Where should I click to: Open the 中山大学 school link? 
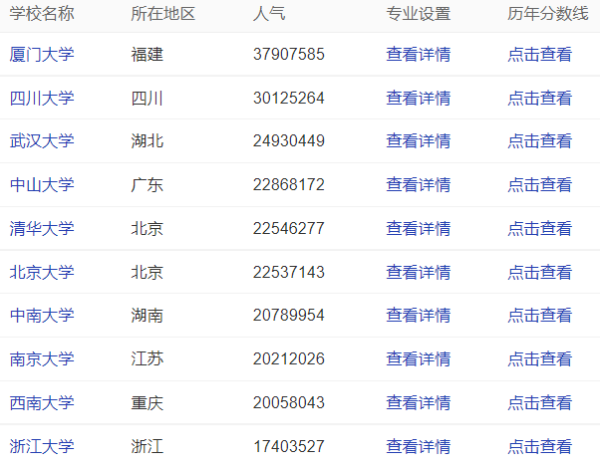(42, 185)
